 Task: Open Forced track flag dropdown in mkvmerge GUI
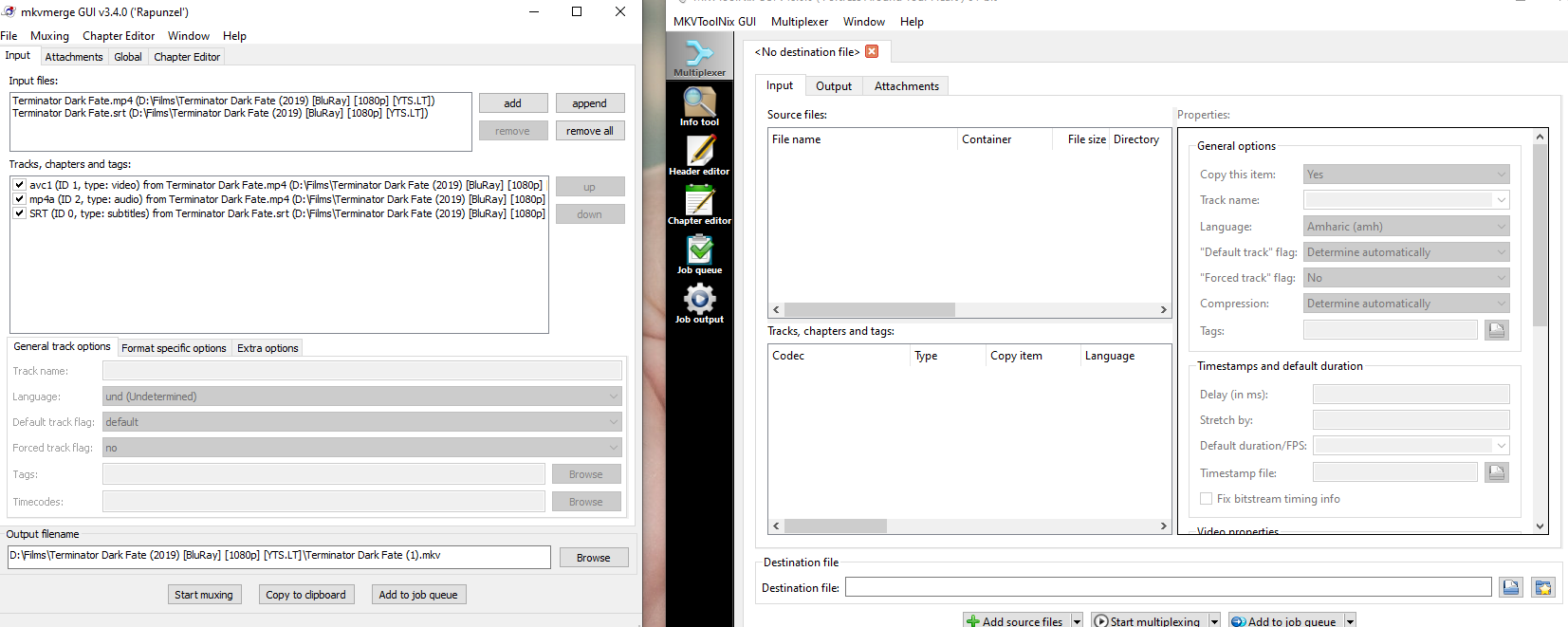[x=362, y=448]
